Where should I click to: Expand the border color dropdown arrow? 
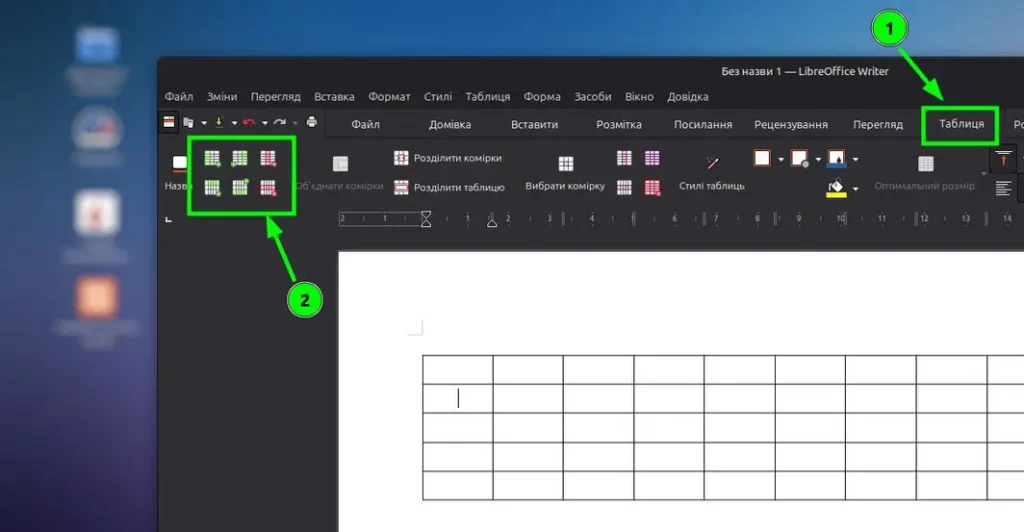tap(856, 159)
